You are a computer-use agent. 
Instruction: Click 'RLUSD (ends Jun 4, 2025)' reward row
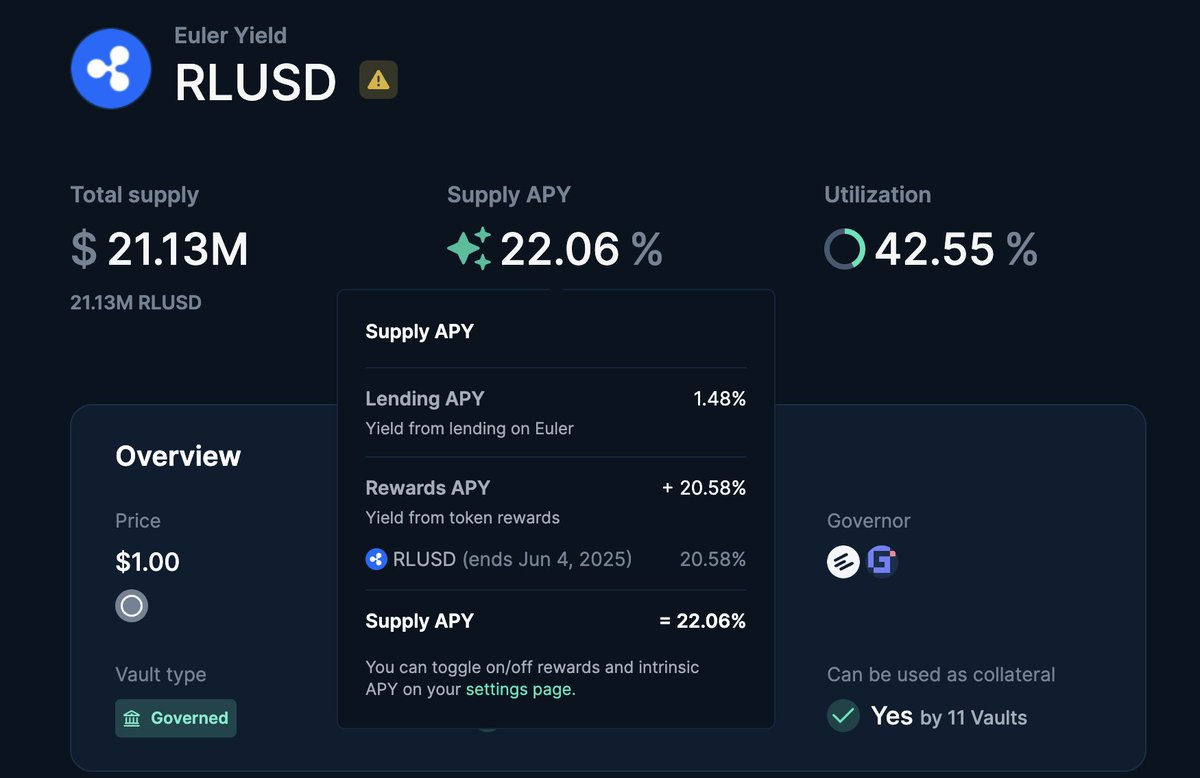[499, 559]
